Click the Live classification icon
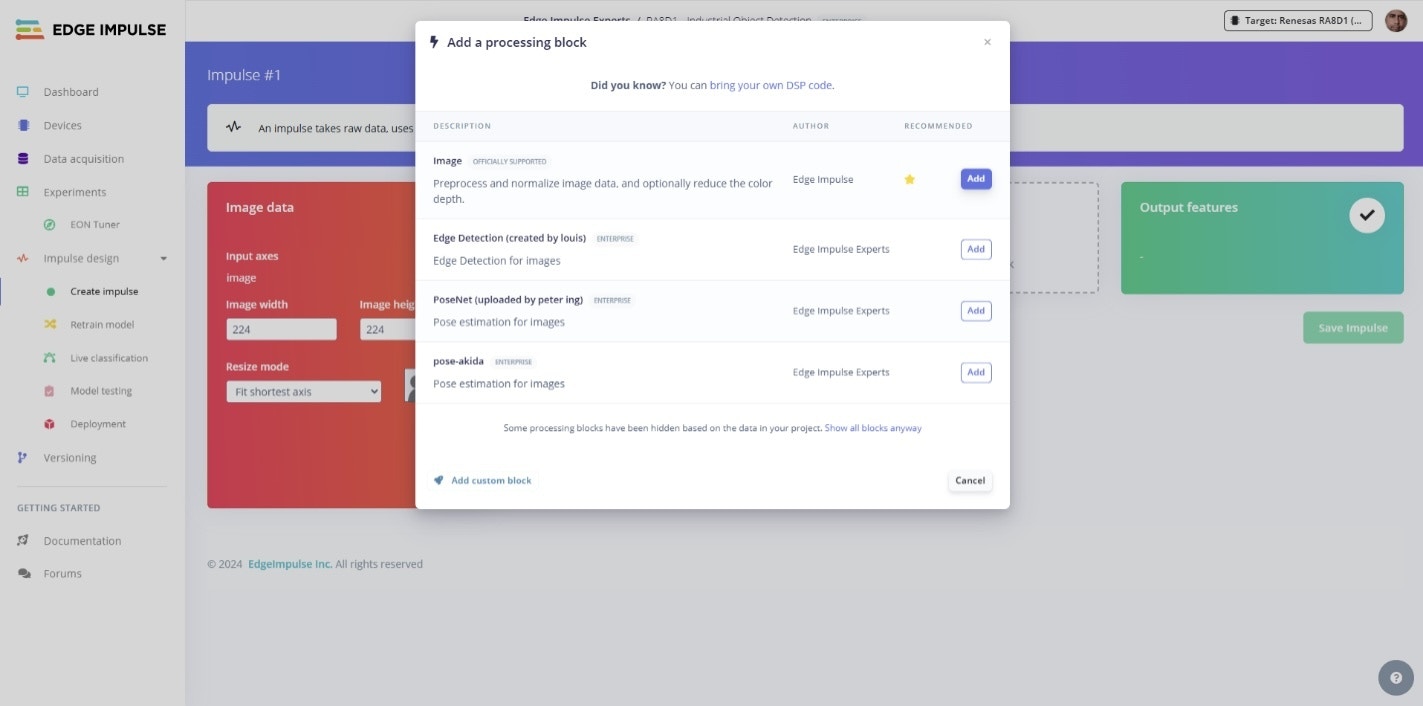 (x=50, y=358)
